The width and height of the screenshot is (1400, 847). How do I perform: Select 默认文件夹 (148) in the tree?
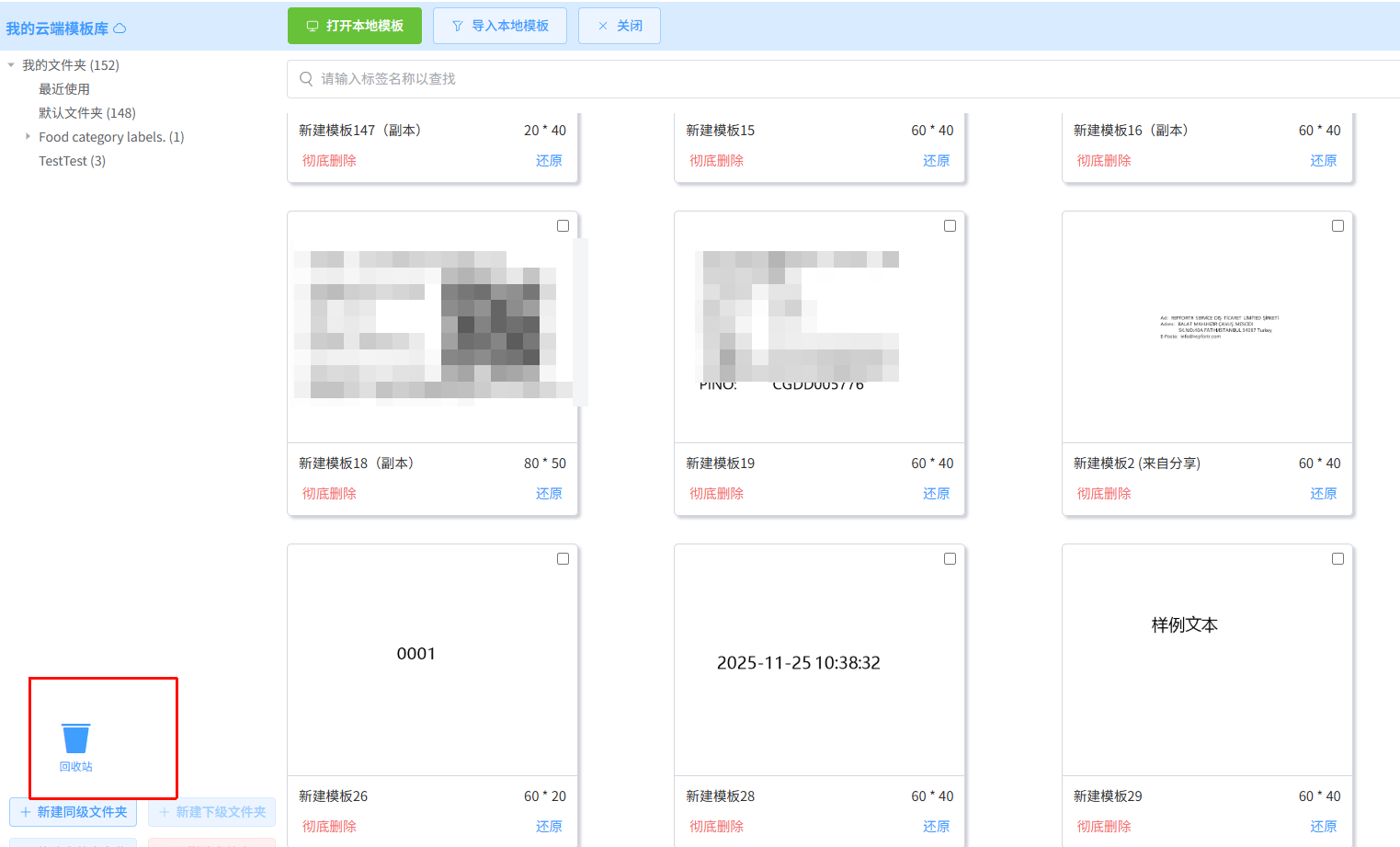(x=87, y=113)
